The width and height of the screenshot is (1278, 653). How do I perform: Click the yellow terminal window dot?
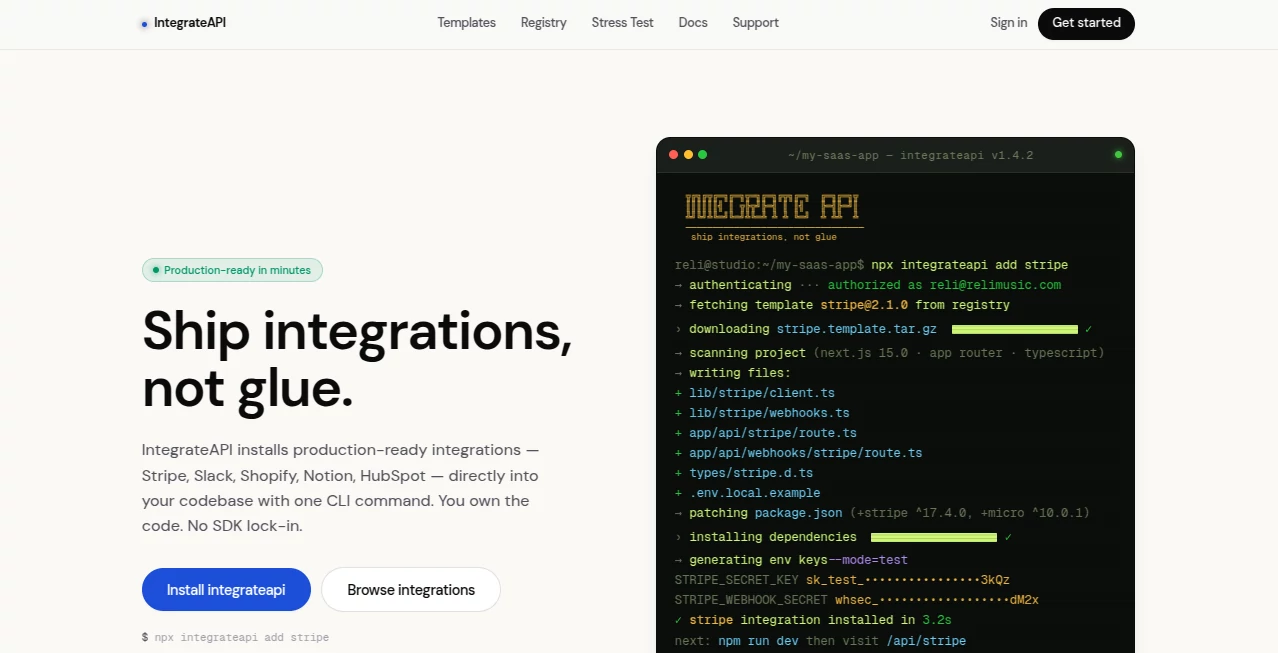[688, 155]
